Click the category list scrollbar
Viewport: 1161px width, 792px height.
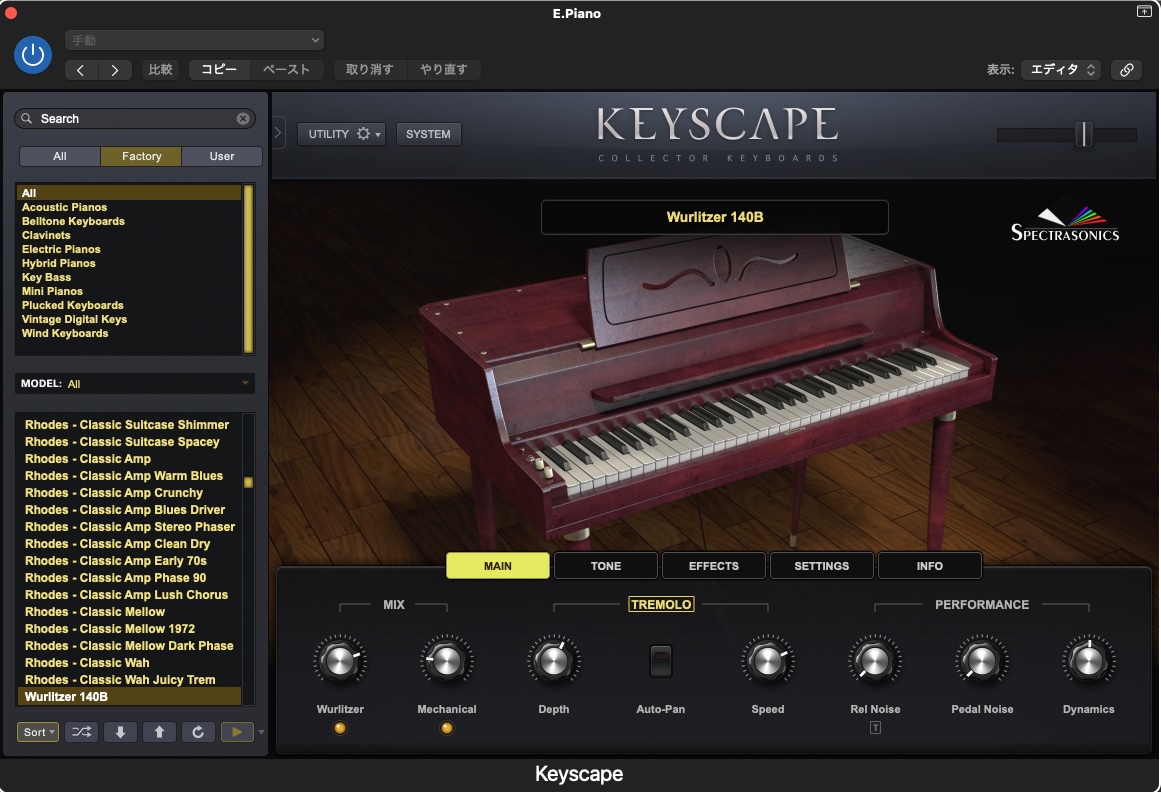point(249,269)
